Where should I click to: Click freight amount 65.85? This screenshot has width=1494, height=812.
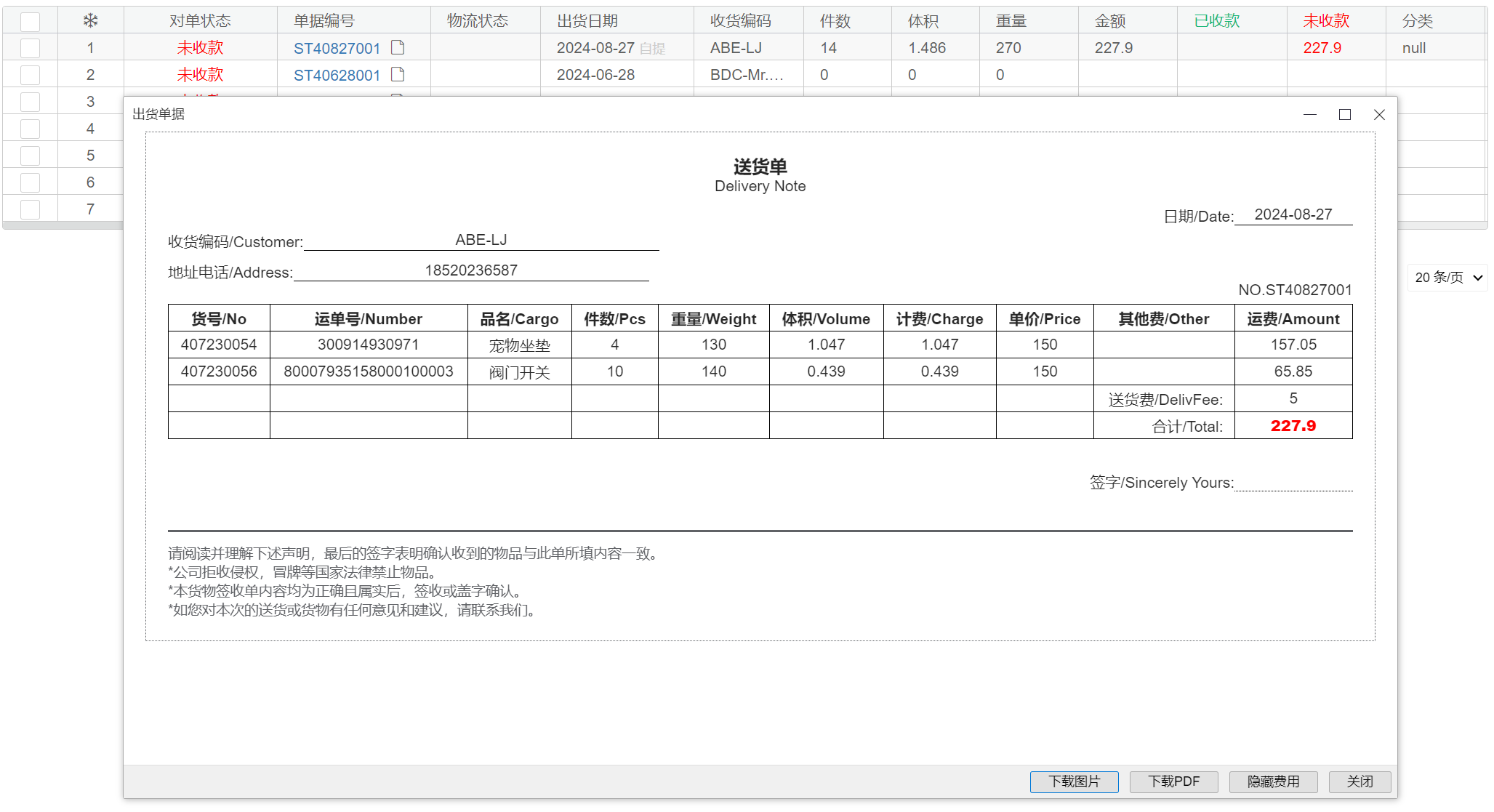[1293, 371]
